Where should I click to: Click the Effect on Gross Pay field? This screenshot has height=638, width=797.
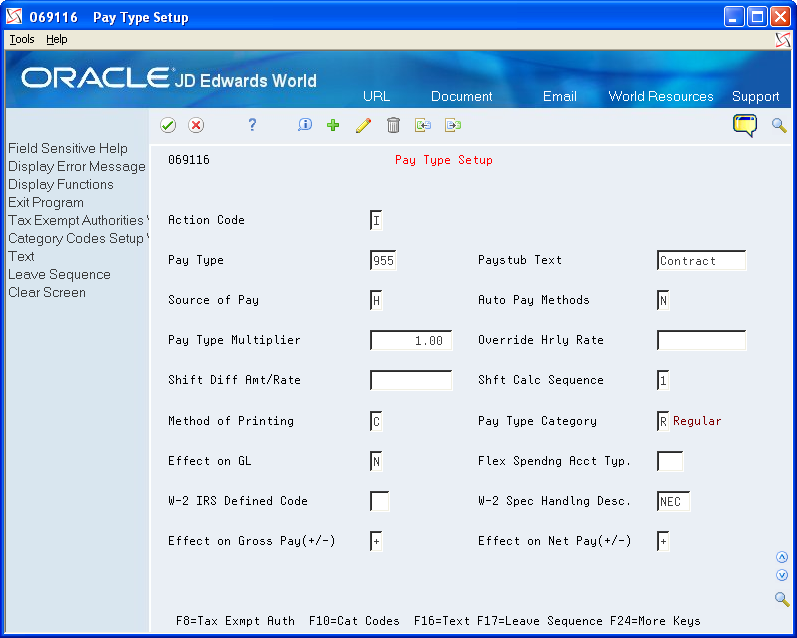tap(376, 541)
